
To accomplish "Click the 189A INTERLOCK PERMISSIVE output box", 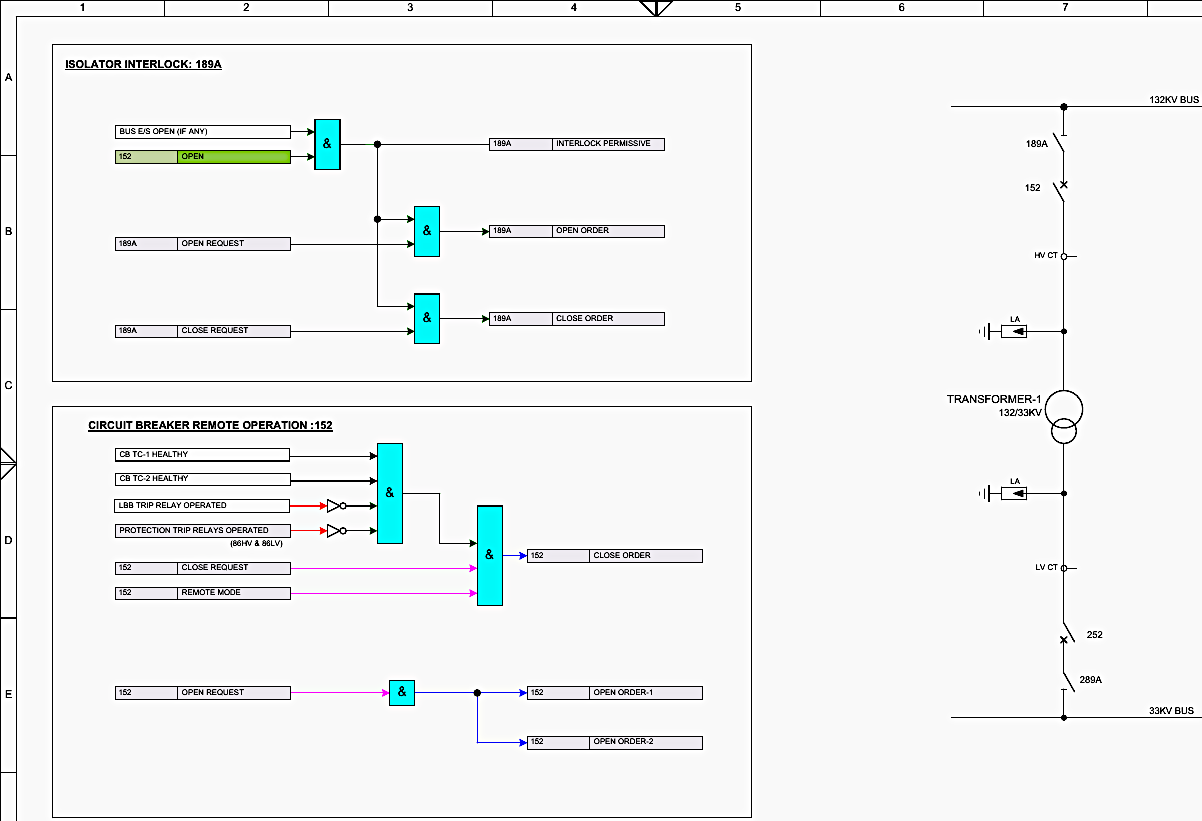I will click(x=577, y=144).
